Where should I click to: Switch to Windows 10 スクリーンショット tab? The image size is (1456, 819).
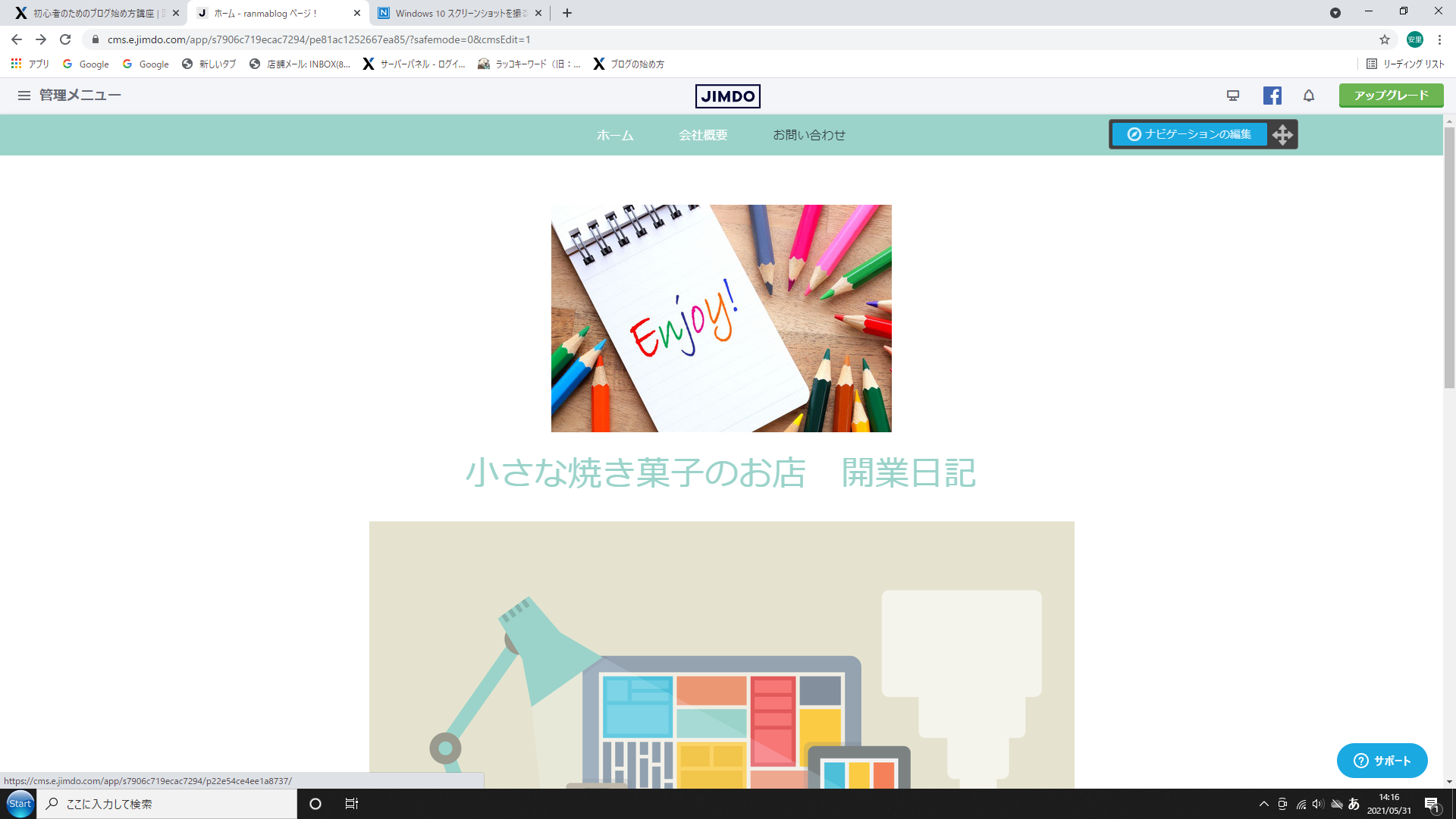(455, 13)
